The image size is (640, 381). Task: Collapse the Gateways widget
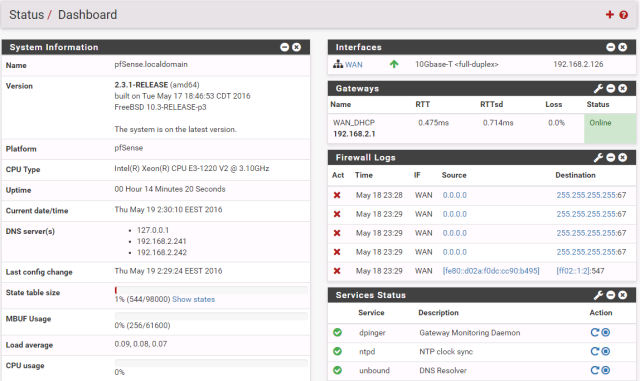point(611,89)
